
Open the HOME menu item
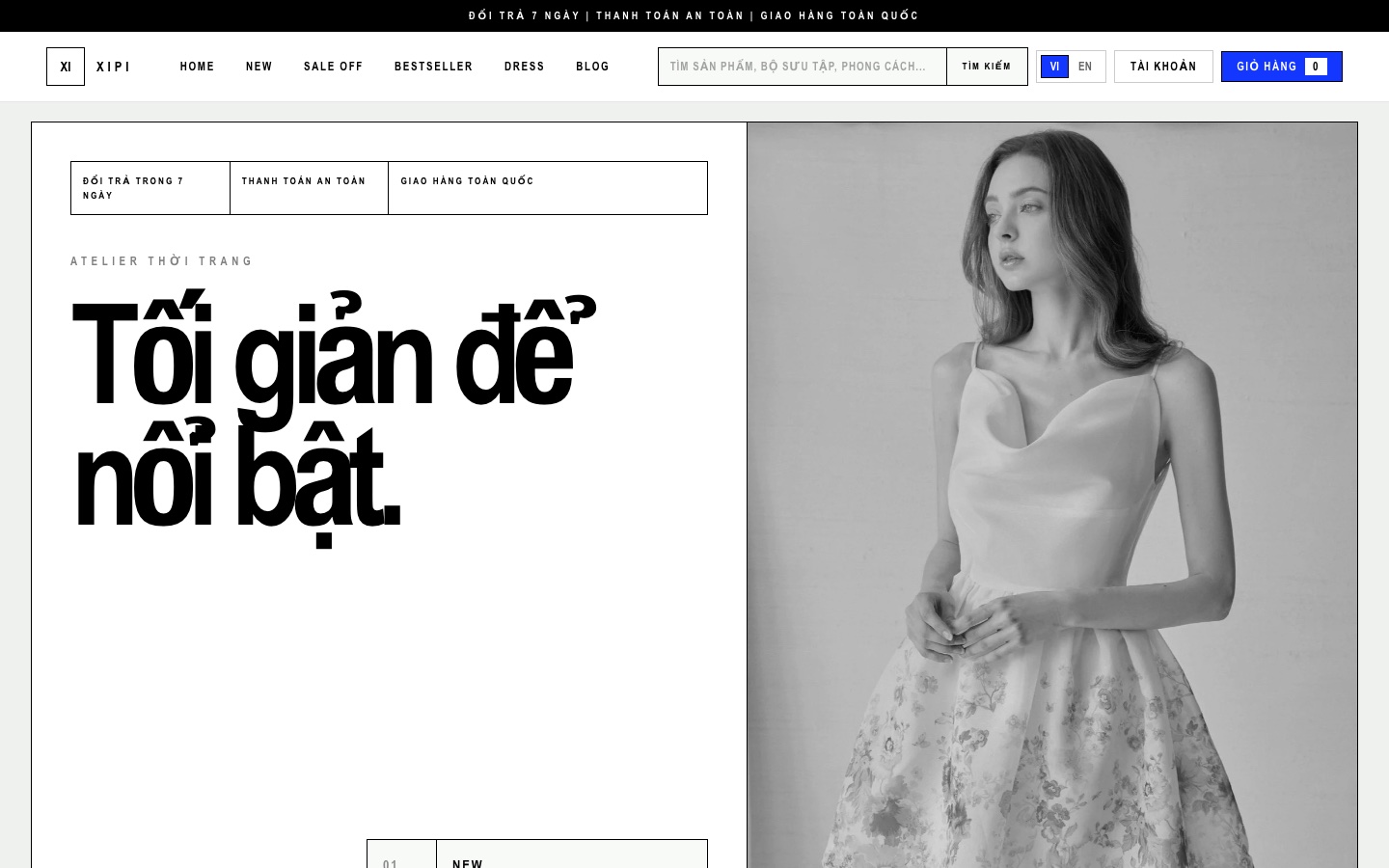click(x=197, y=67)
